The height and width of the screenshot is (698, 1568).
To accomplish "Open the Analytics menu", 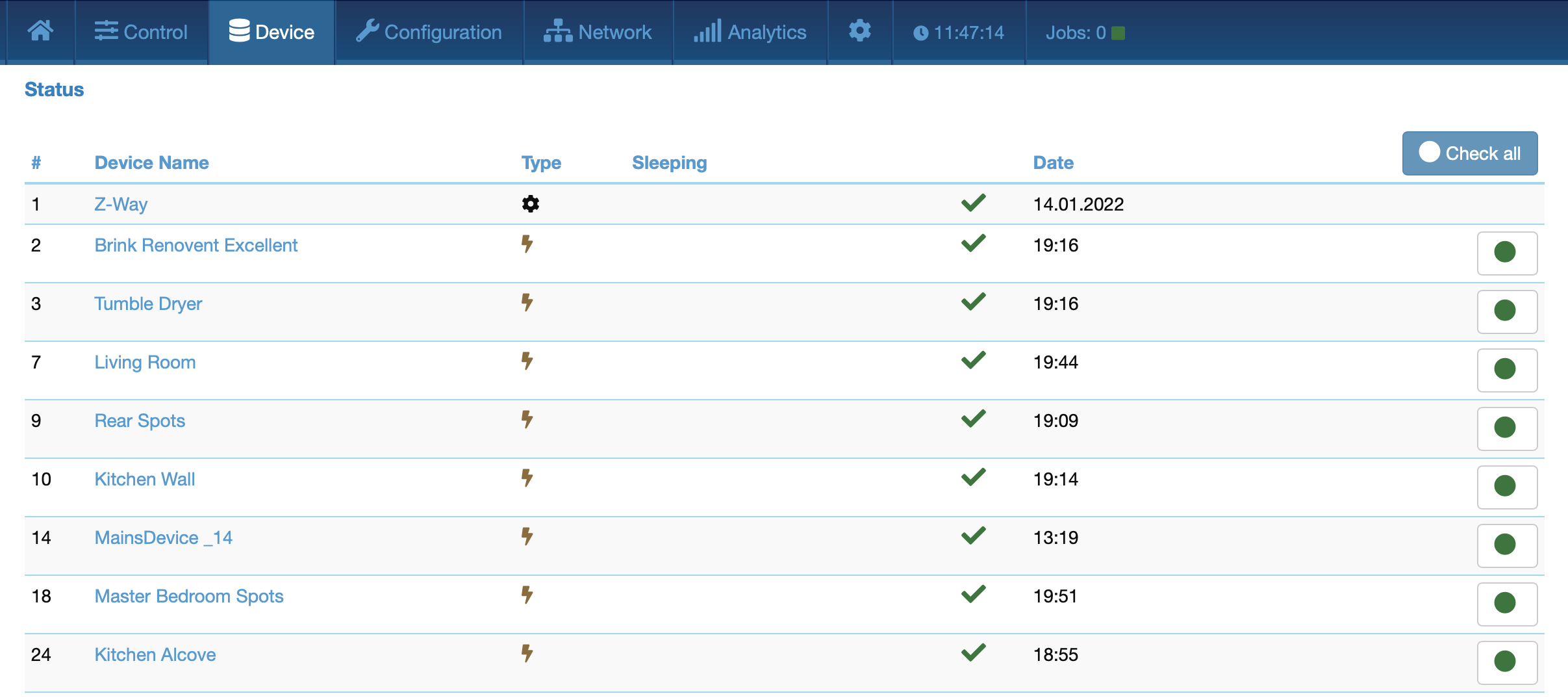I will [750, 32].
